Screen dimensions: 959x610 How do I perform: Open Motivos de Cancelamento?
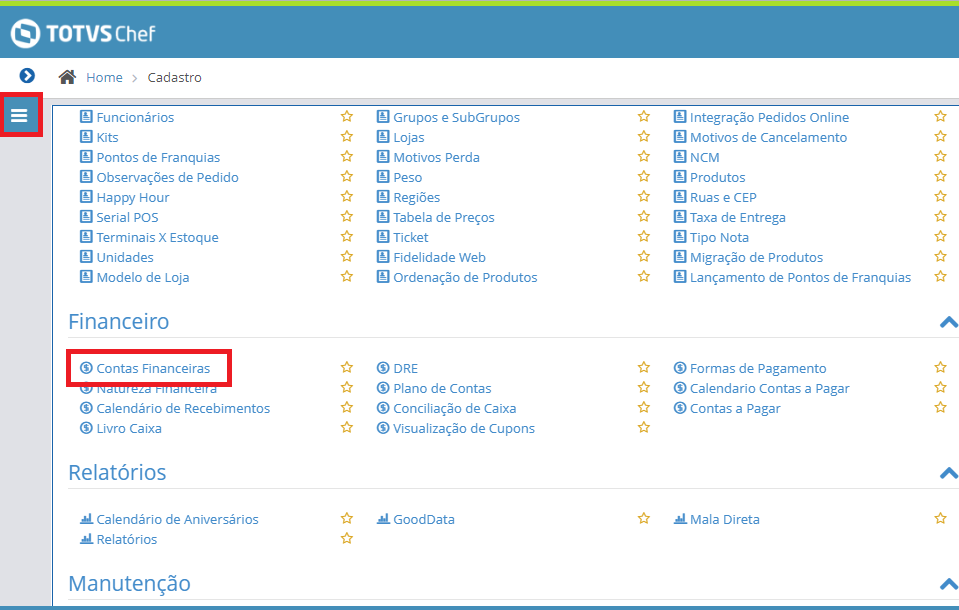tap(768, 138)
